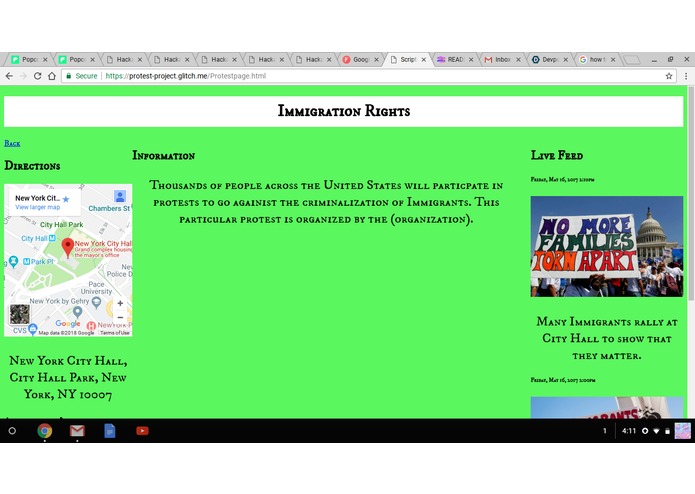Click the notification count 1 in tray

605,431
